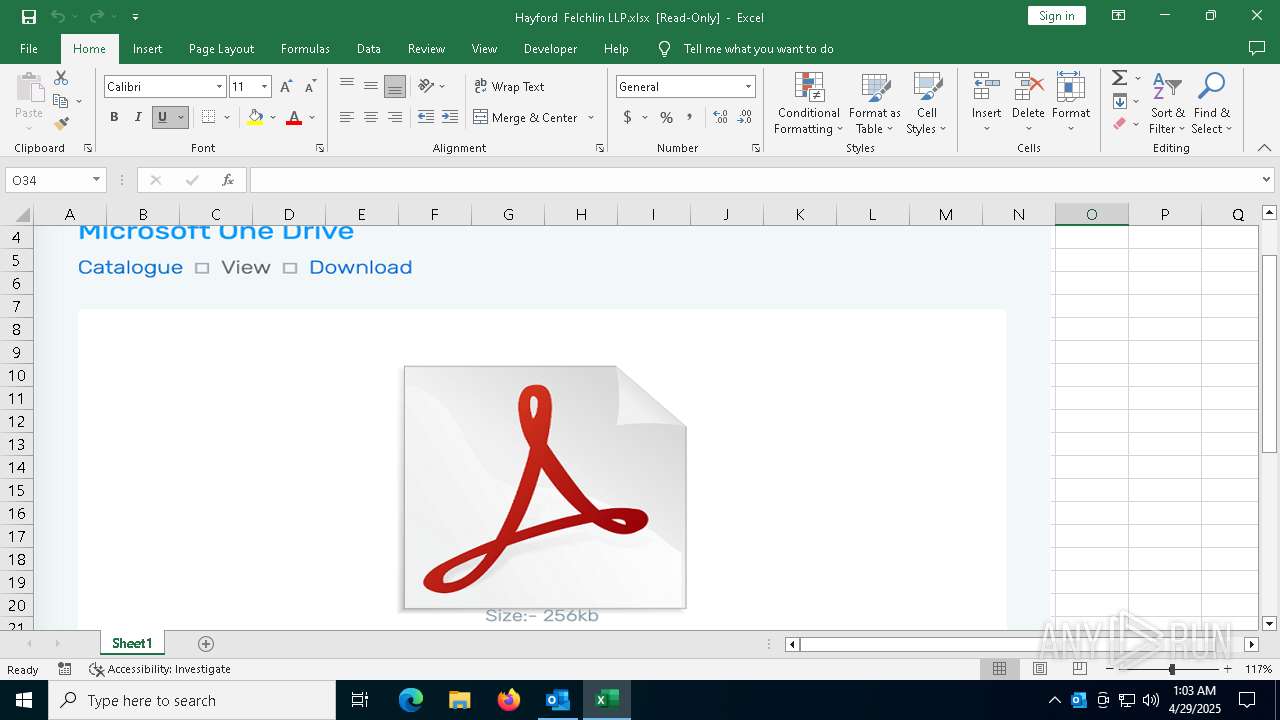Switch to Page Break Preview view
The height and width of the screenshot is (720, 1280).
coord(1079,669)
